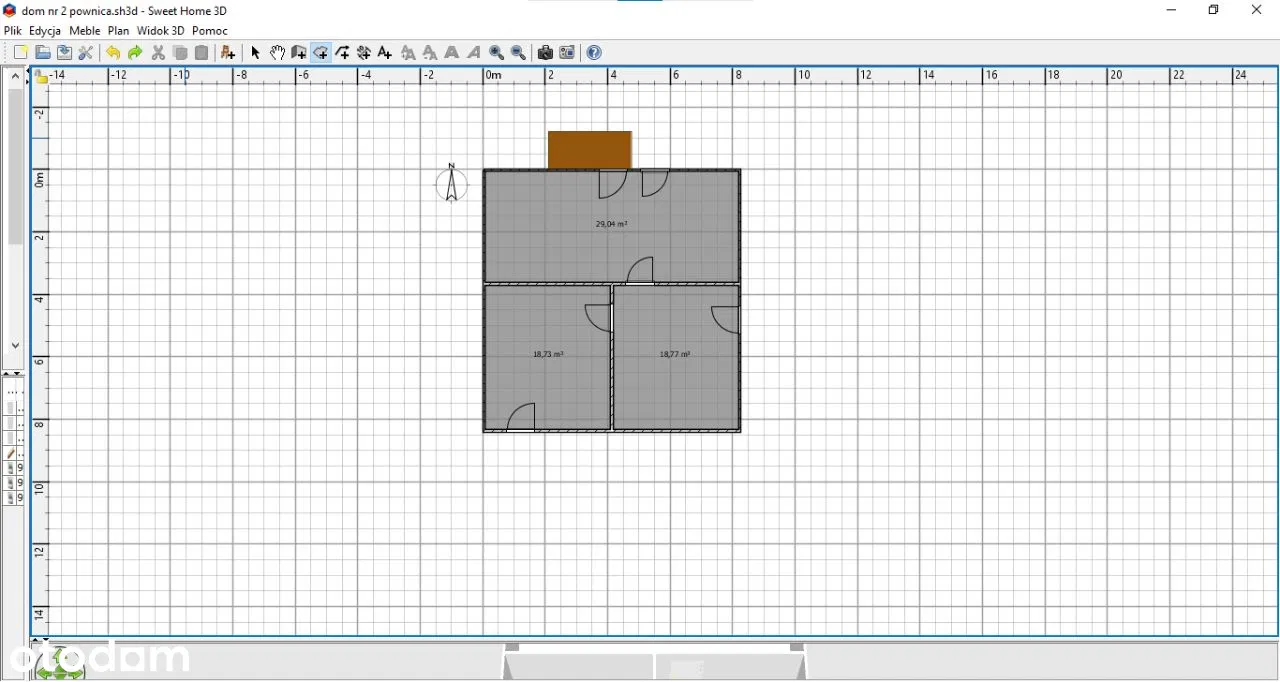Image resolution: width=1280 pixels, height=682 pixels.
Task: Toggle the Create rooms mode
Action: (x=321, y=53)
